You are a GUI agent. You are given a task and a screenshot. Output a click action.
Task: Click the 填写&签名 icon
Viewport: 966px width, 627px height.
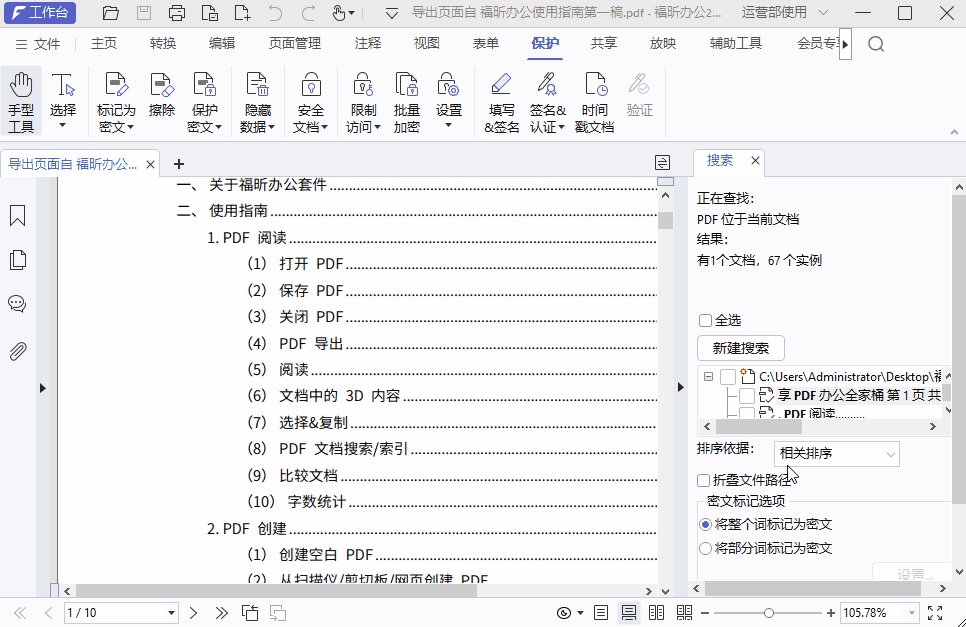pyautogui.click(x=500, y=100)
